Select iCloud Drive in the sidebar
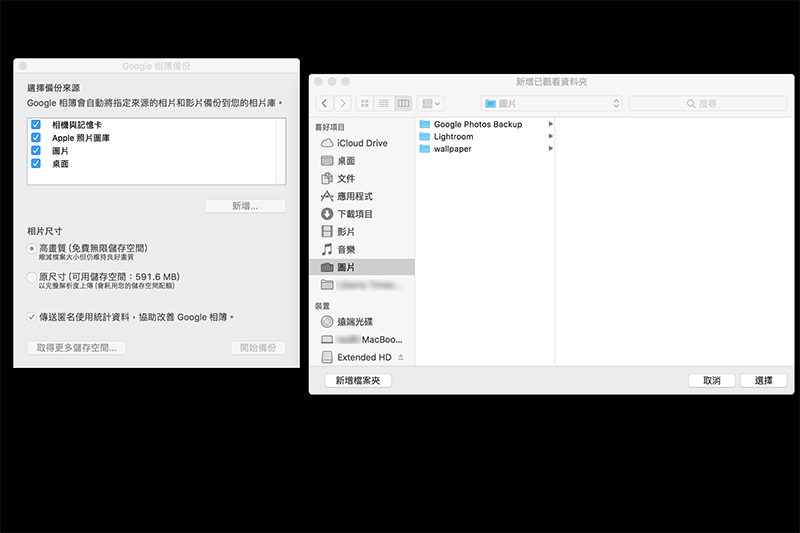800x533 pixels. point(362,143)
